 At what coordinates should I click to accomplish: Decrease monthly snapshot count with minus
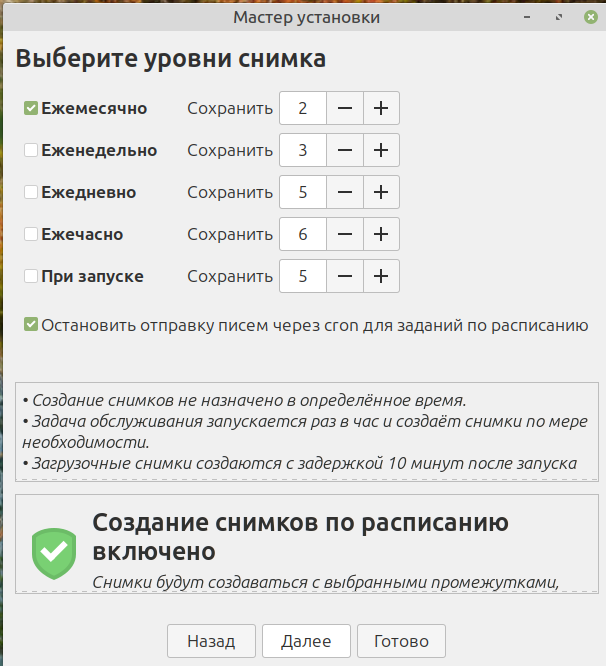[x=344, y=109]
